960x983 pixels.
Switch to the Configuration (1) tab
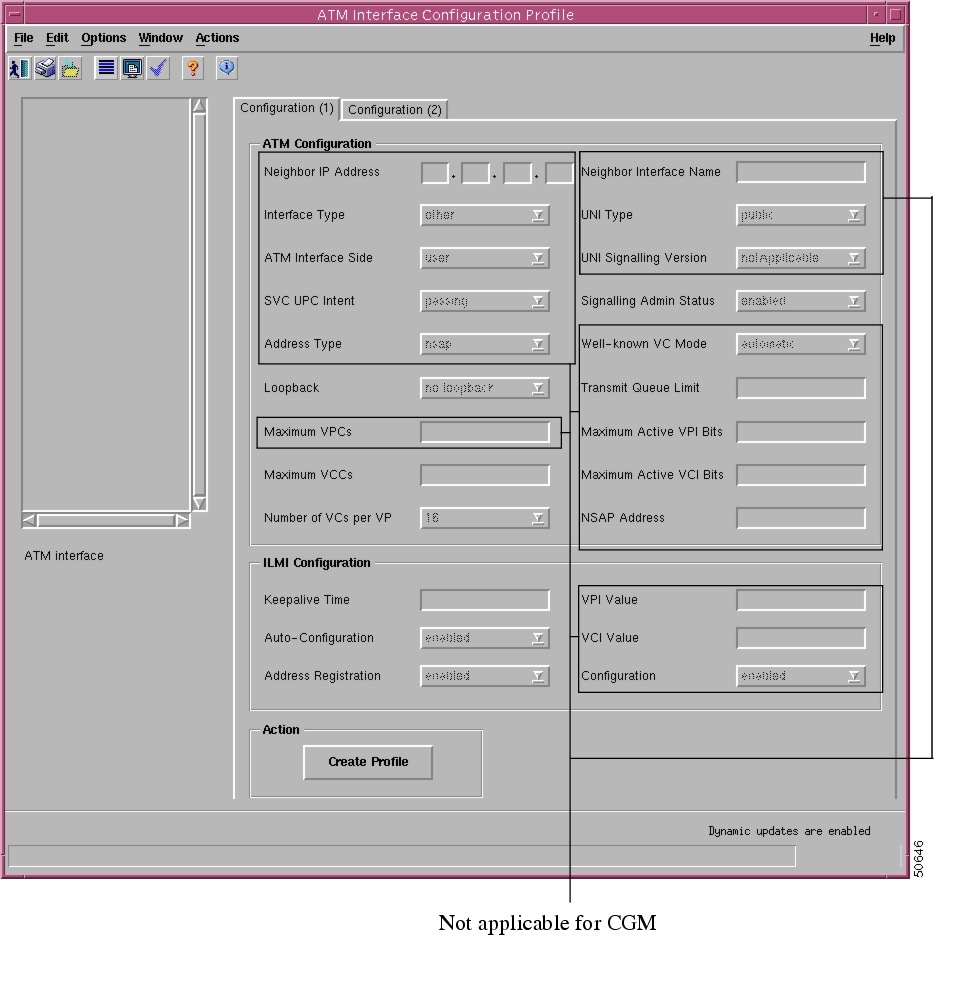point(287,108)
